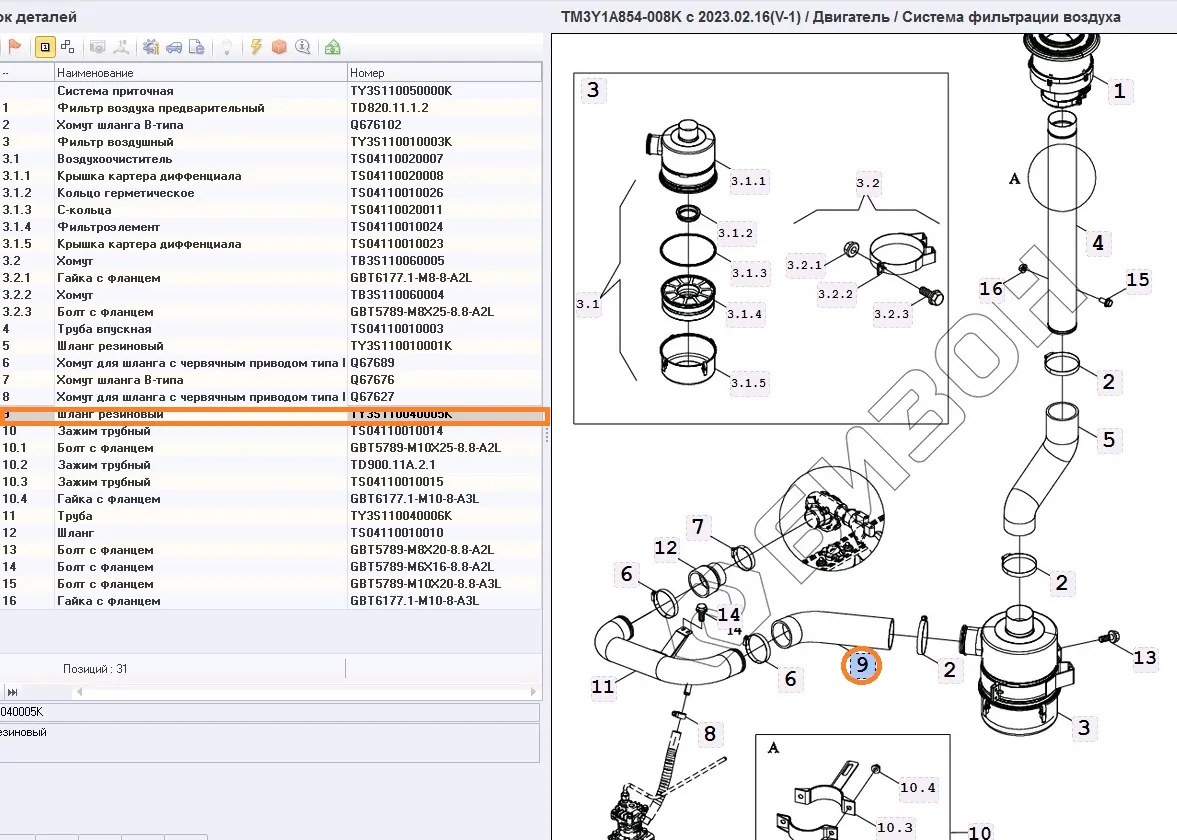Open the gear with info icon
The width and height of the screenshot is (1177, 840).
(x=152, y=47)
